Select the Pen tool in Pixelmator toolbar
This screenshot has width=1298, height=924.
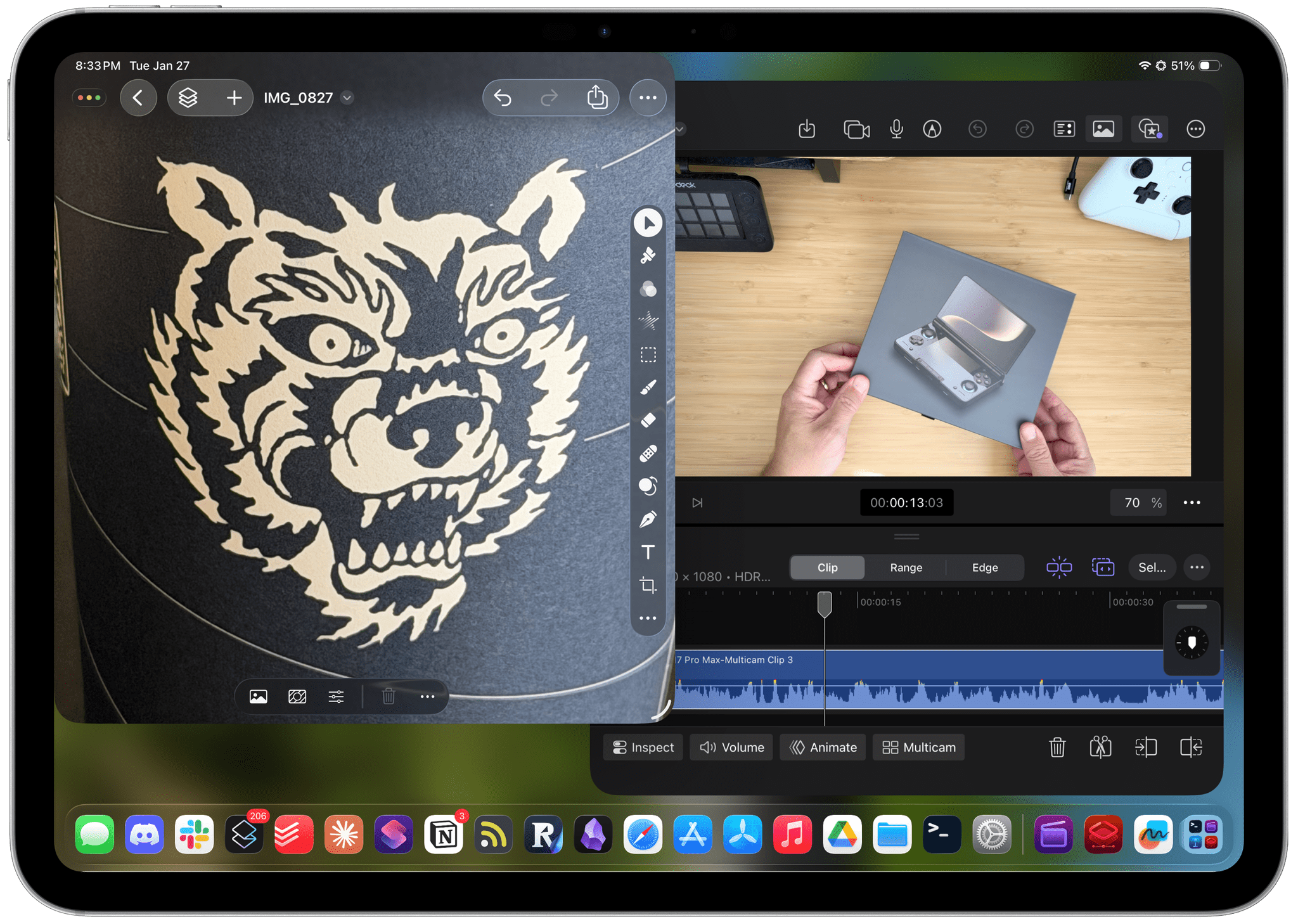tap(648, 520)
